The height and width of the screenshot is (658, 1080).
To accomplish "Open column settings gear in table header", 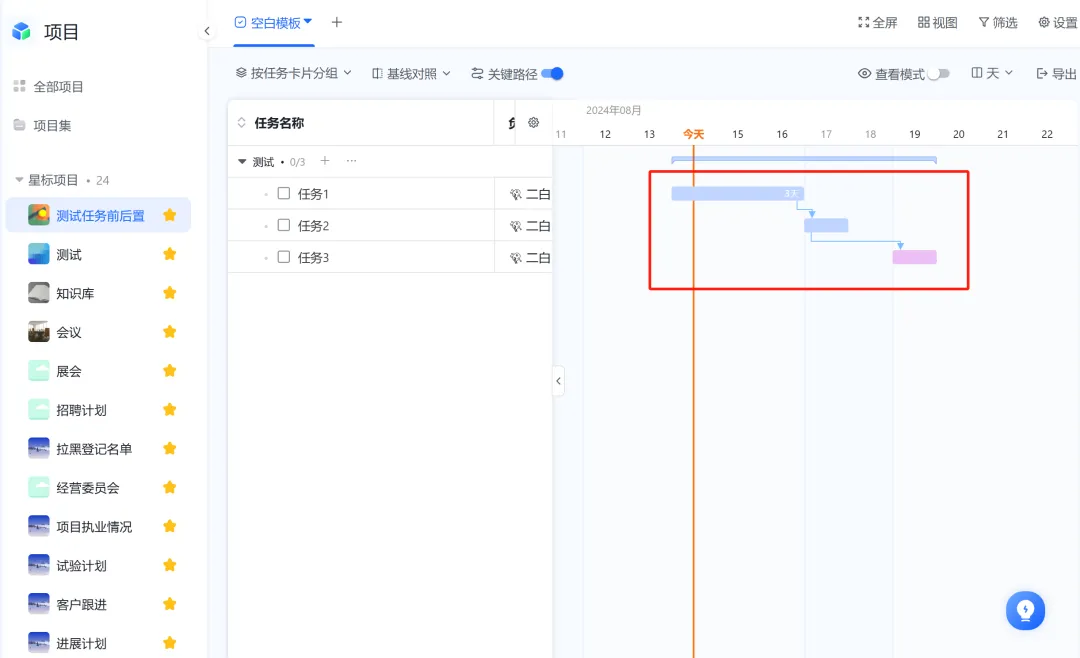I will tap(533, 123).
